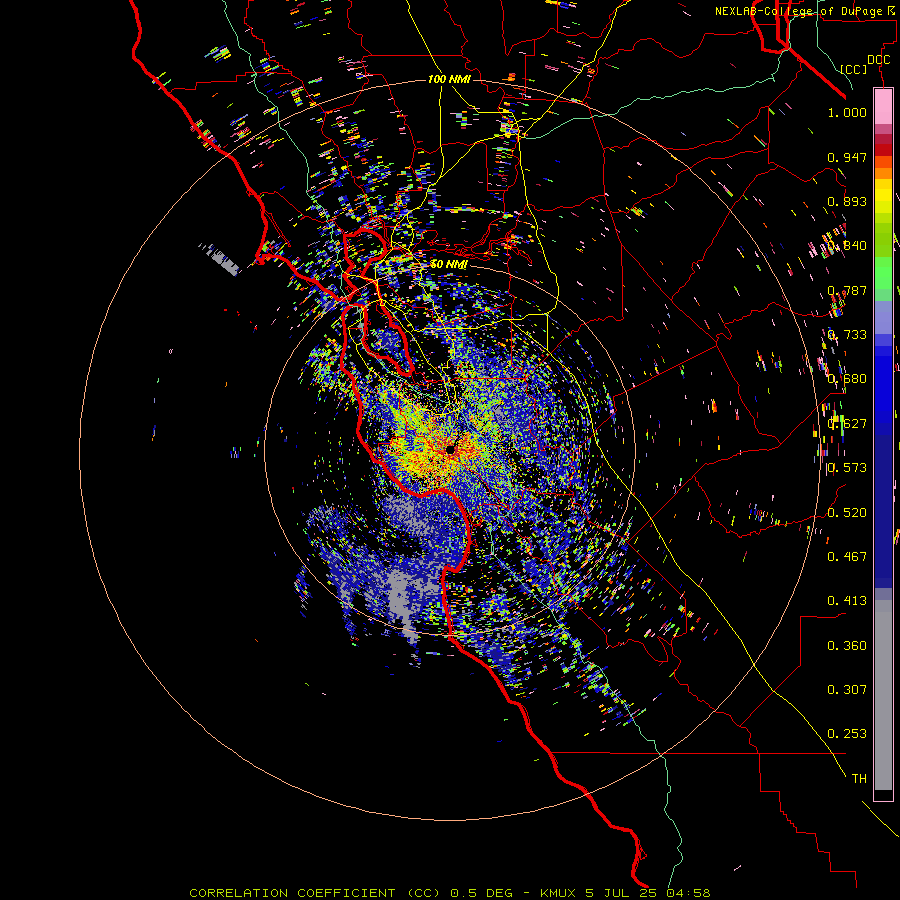Click the 100 NMI range ring label
Viewport: 900px width, 900px height.
point(449,79)
